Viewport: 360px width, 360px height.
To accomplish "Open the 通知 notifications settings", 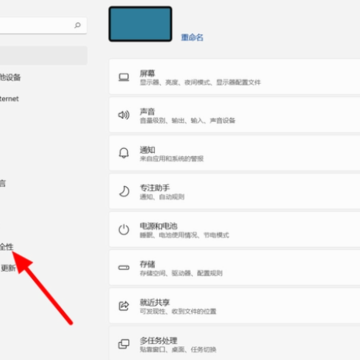I will pyautogui.click(x=235, y=153).
